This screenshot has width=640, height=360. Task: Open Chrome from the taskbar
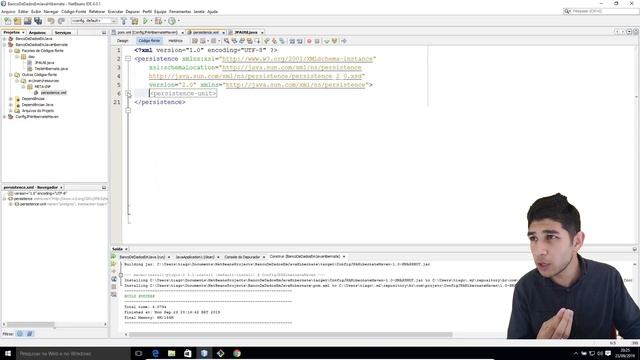click(237, 353)
